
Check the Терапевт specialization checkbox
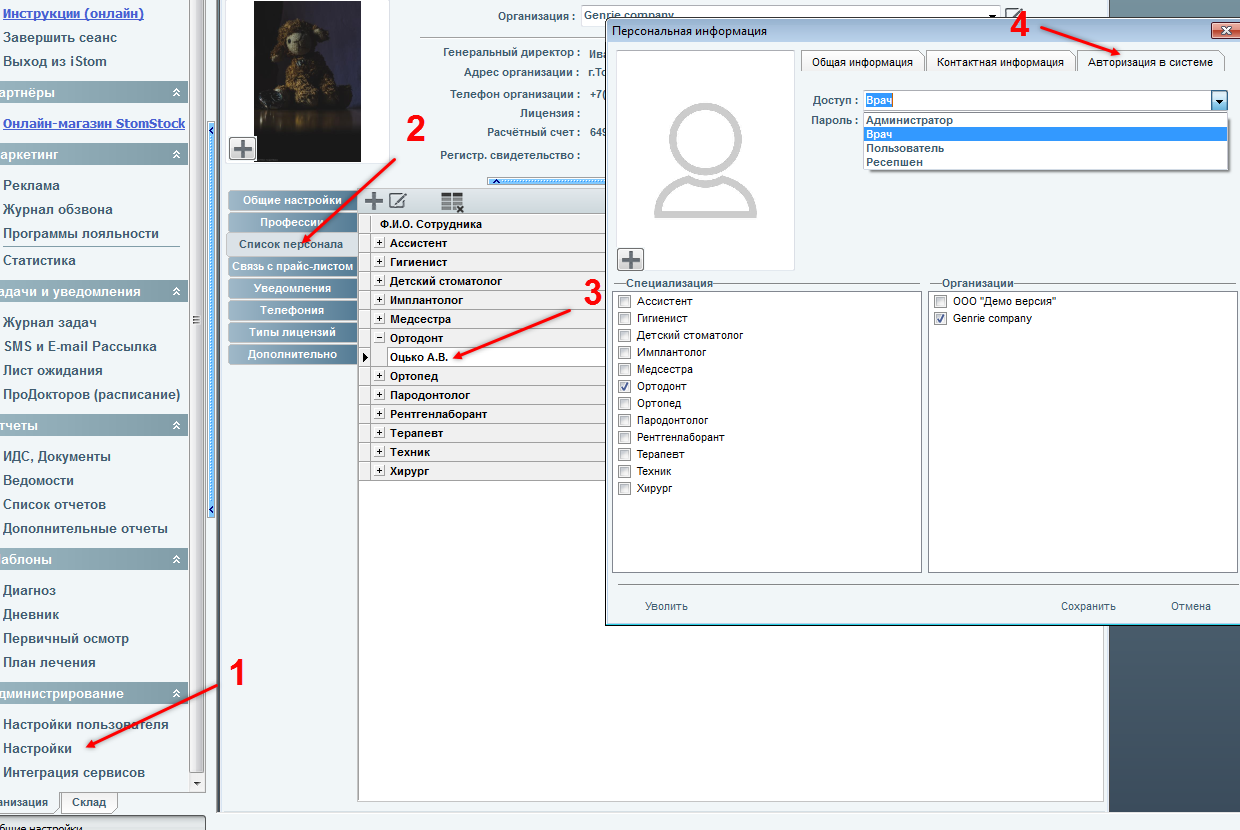[x=625, y=454]
